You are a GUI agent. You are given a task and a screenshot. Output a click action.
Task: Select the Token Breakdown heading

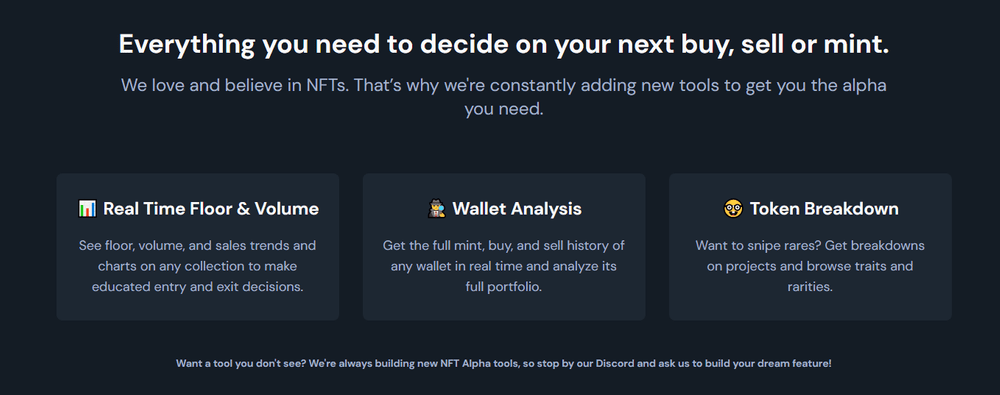pyautogui.click(x=824, y=209)
